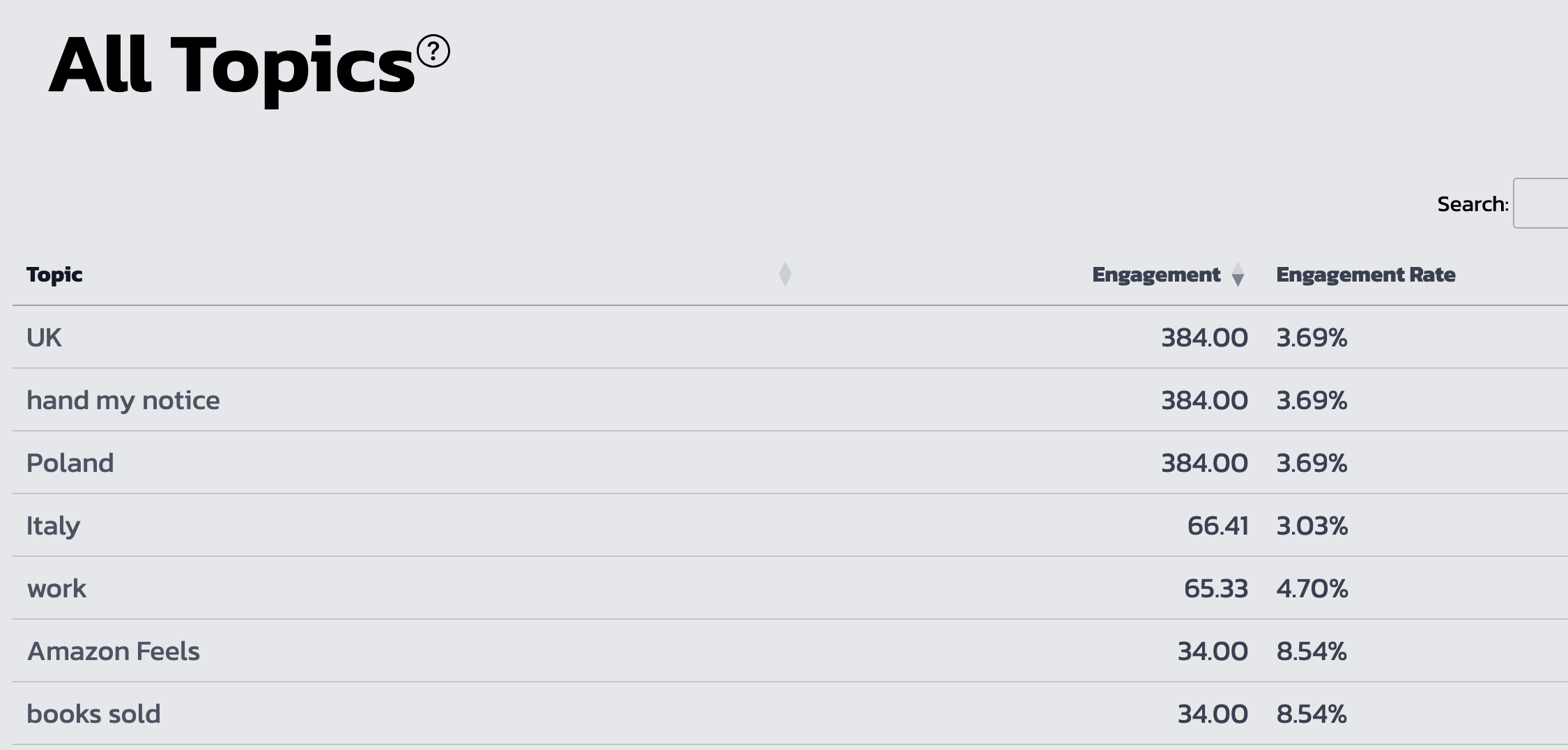Open the Amazon Feels topic

[x=114, y=651]
